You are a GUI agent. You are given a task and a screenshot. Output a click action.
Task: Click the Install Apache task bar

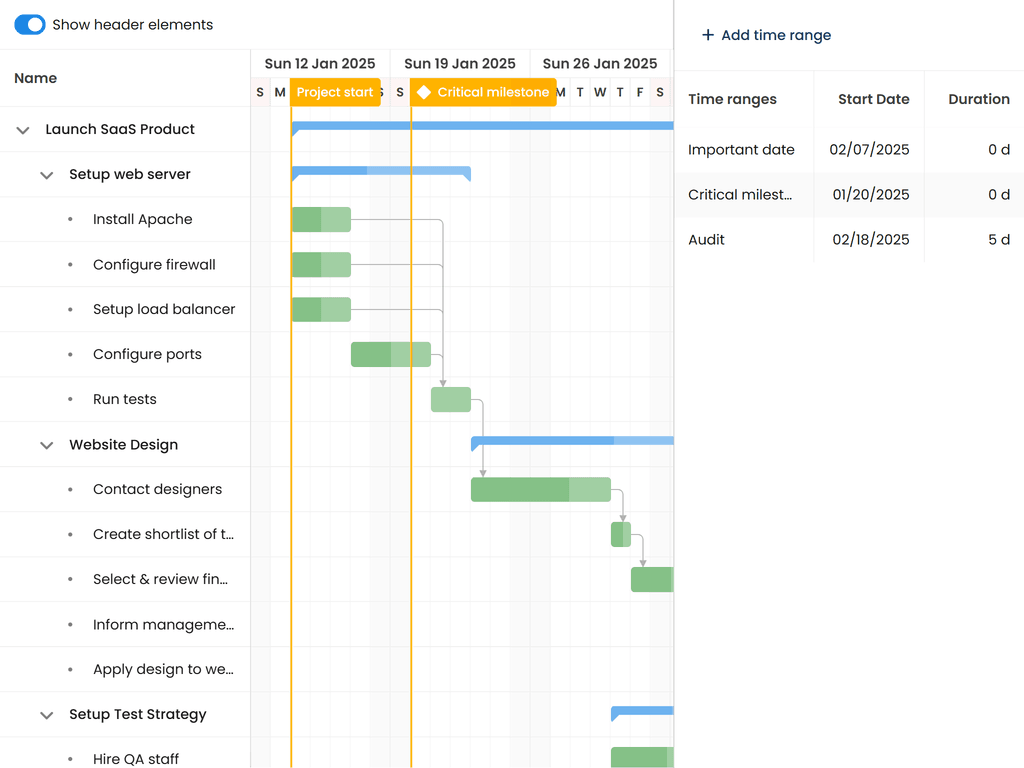pos(321,220)
